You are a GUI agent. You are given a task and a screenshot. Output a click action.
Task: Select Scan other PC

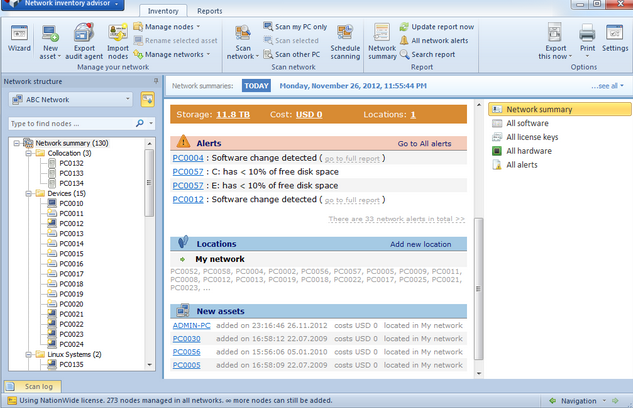click(x=291, y=54)
